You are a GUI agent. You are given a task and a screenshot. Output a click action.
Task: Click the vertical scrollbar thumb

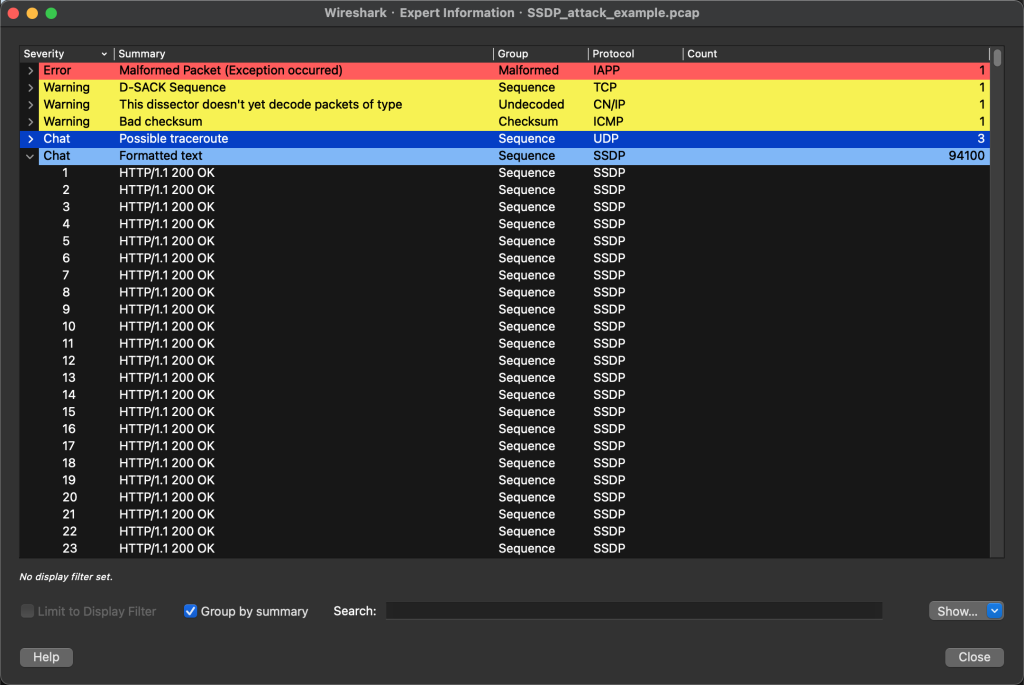(997, 57)
